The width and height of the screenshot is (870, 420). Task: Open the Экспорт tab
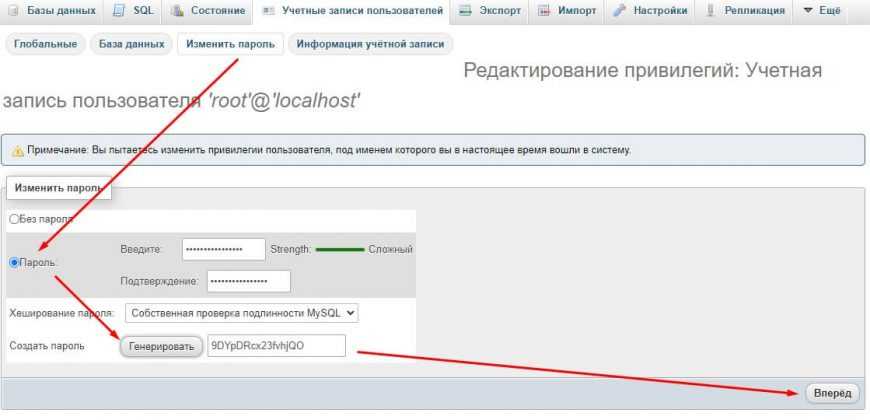489,11
